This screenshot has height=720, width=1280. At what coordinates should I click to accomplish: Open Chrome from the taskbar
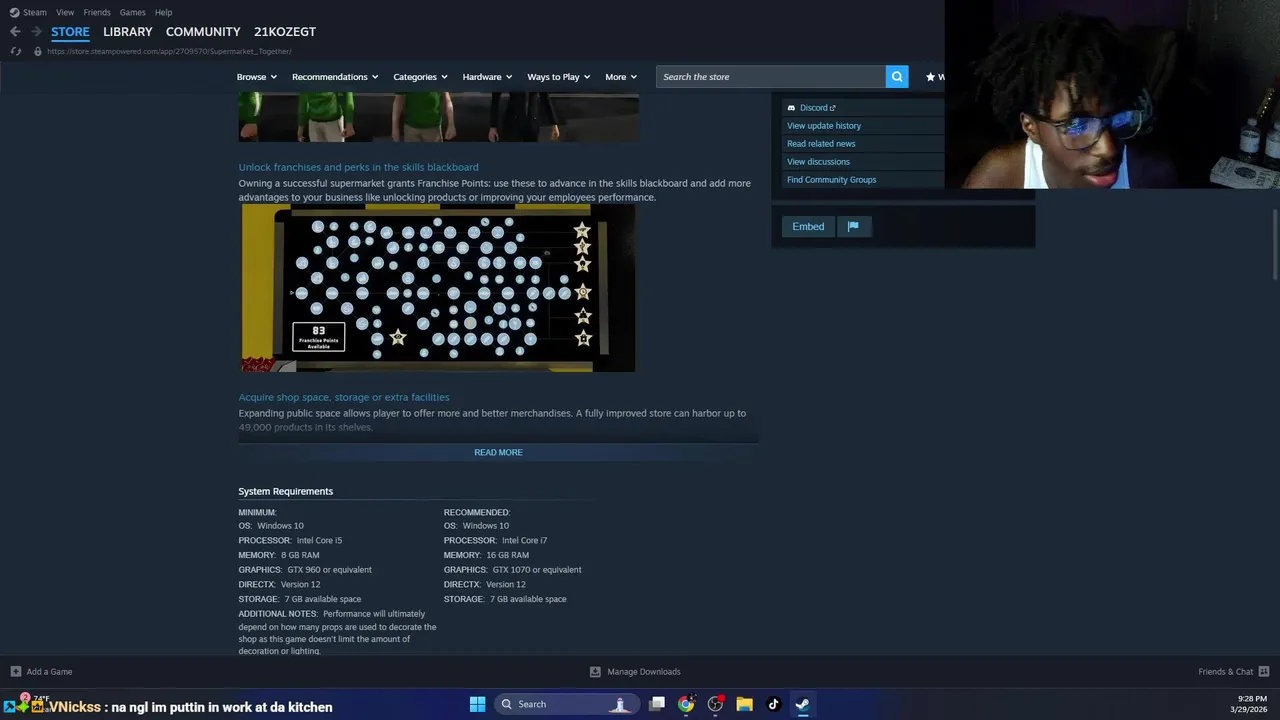pyautogui.click(x=686, y=704)
